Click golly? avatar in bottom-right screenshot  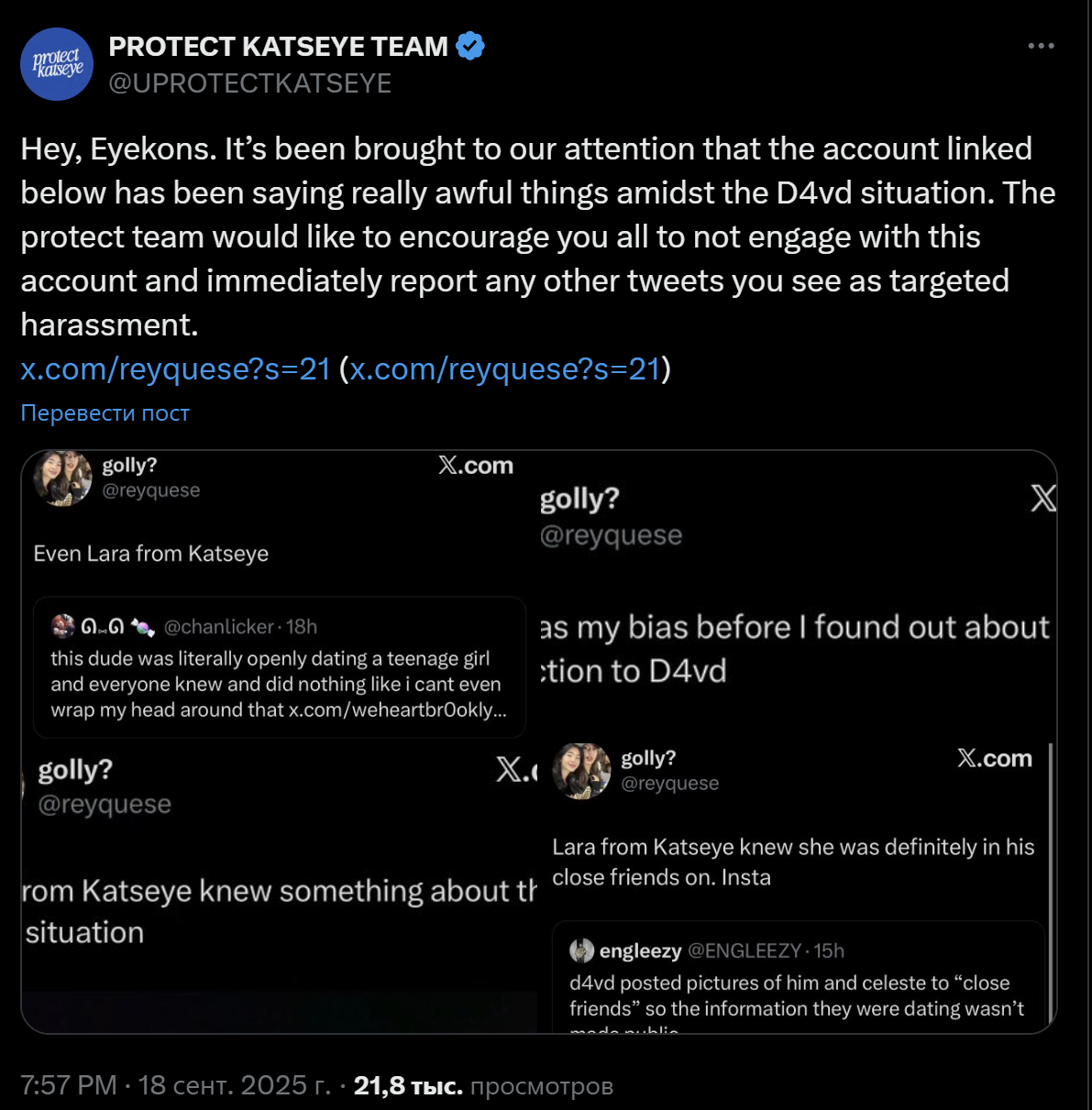pyautogui.click(x=581, y=771)
